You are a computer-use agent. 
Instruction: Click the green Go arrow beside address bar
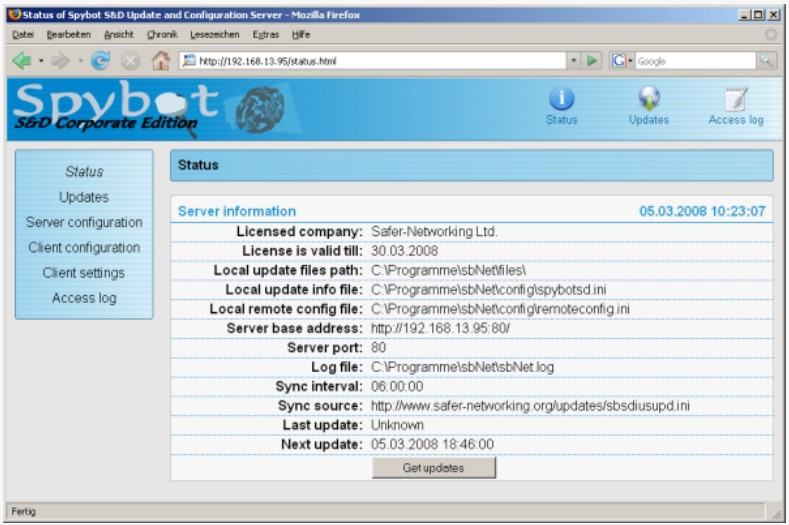(x=592, y=61)
